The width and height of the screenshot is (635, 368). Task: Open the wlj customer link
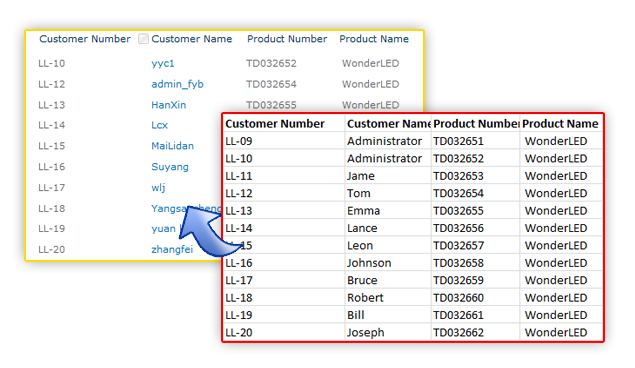coord(158,187)
